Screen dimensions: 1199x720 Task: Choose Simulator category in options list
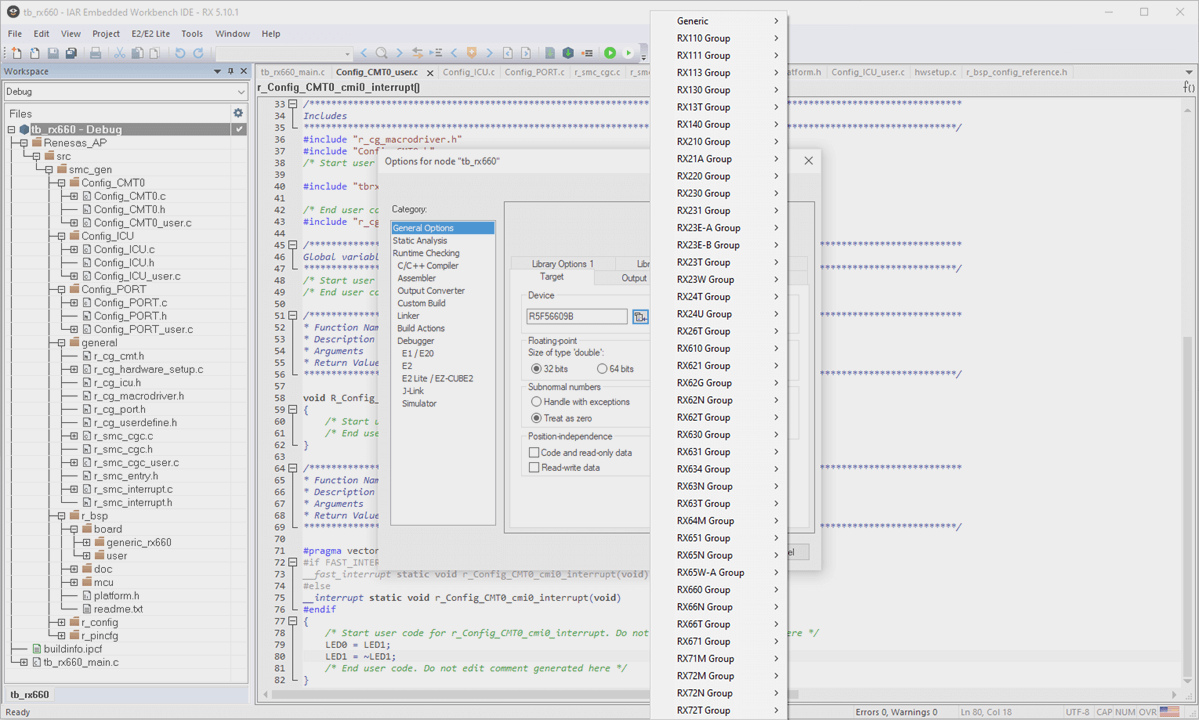coord(419,404)
